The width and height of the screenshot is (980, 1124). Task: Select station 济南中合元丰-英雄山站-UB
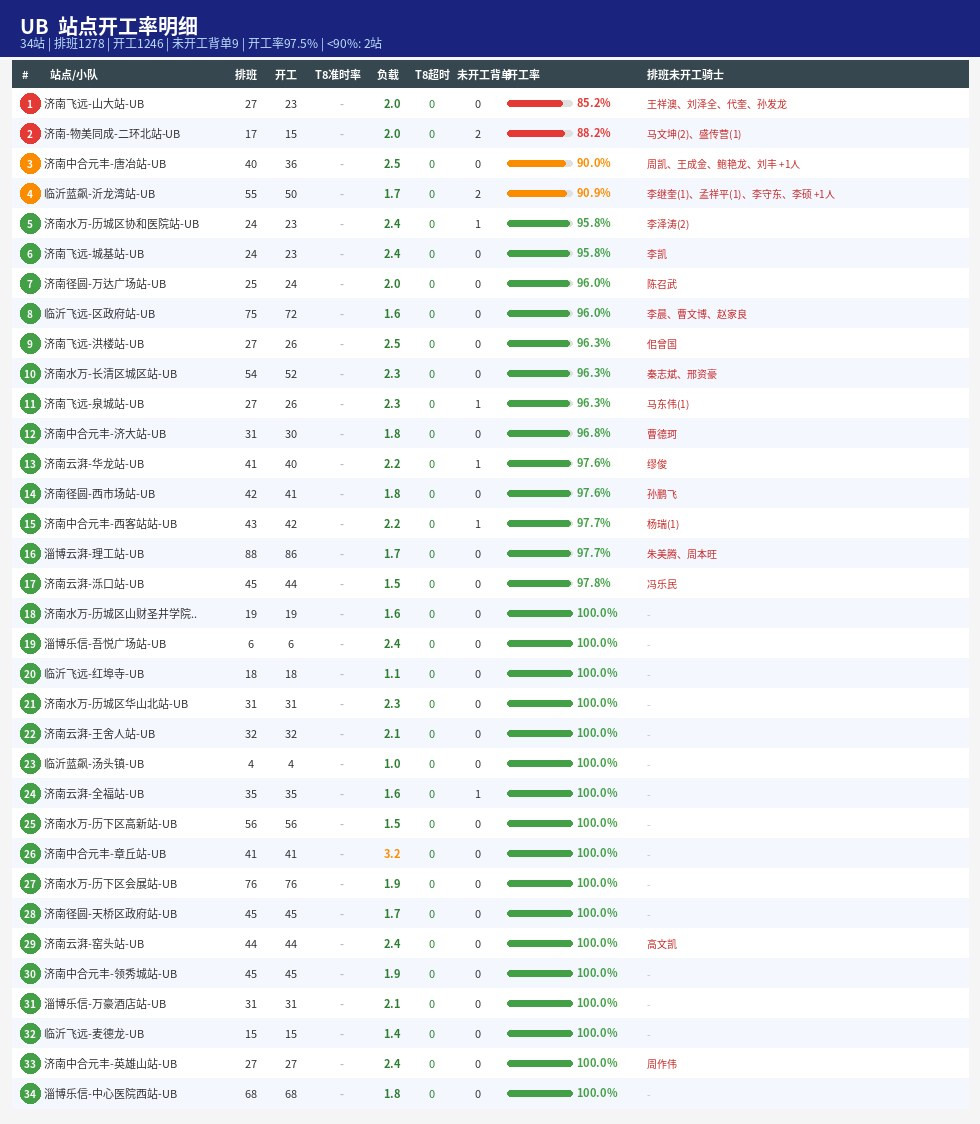click(x=110, y=1065)
